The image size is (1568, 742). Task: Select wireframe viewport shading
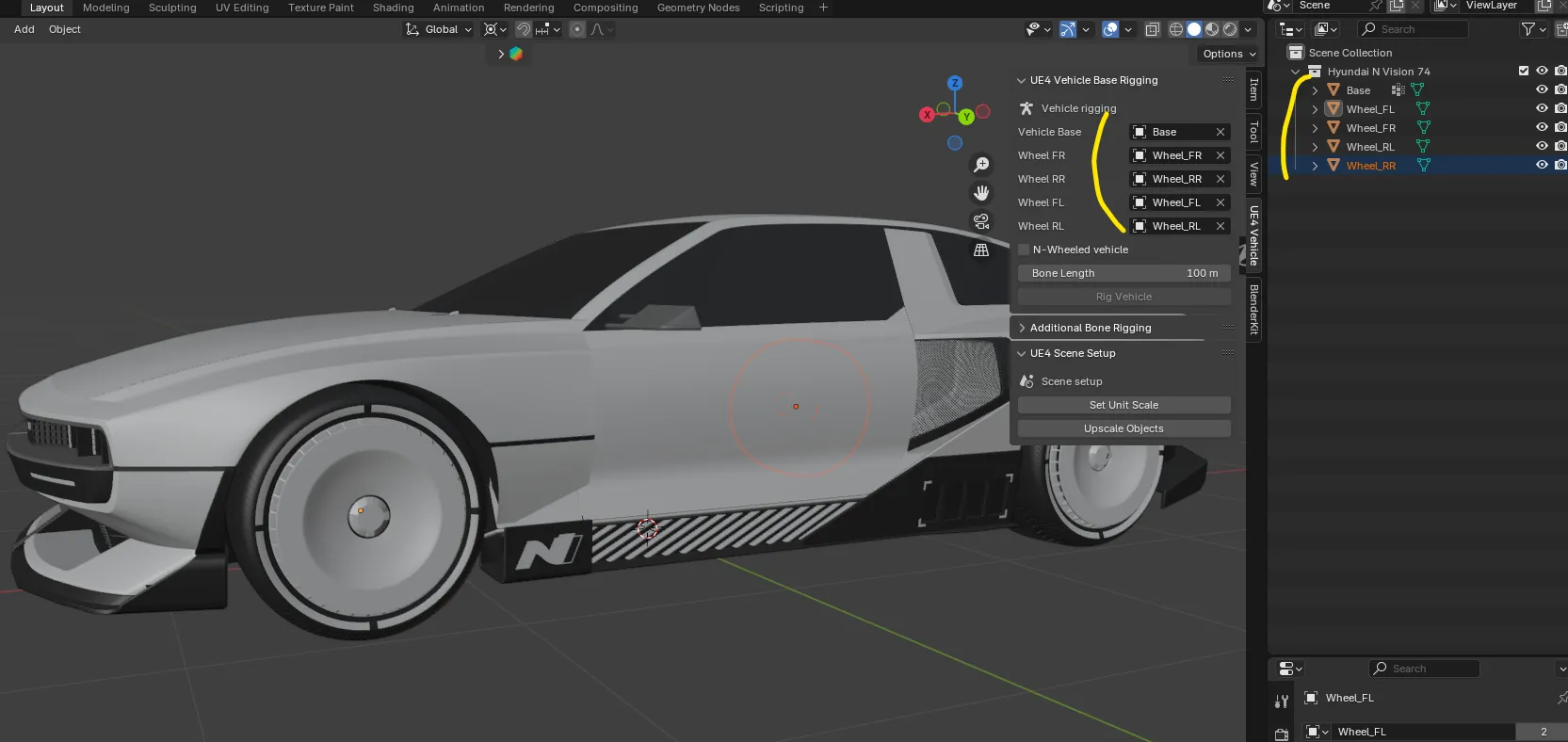(1176, 29)
